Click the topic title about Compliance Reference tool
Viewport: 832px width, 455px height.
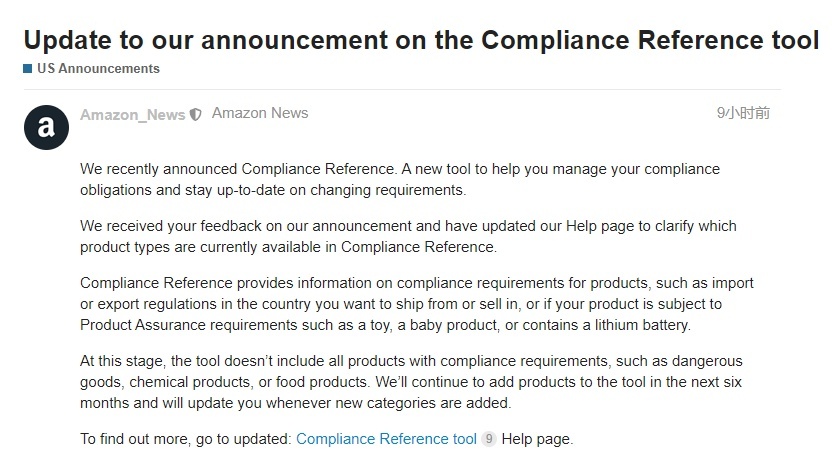click(x=421, y=40)
